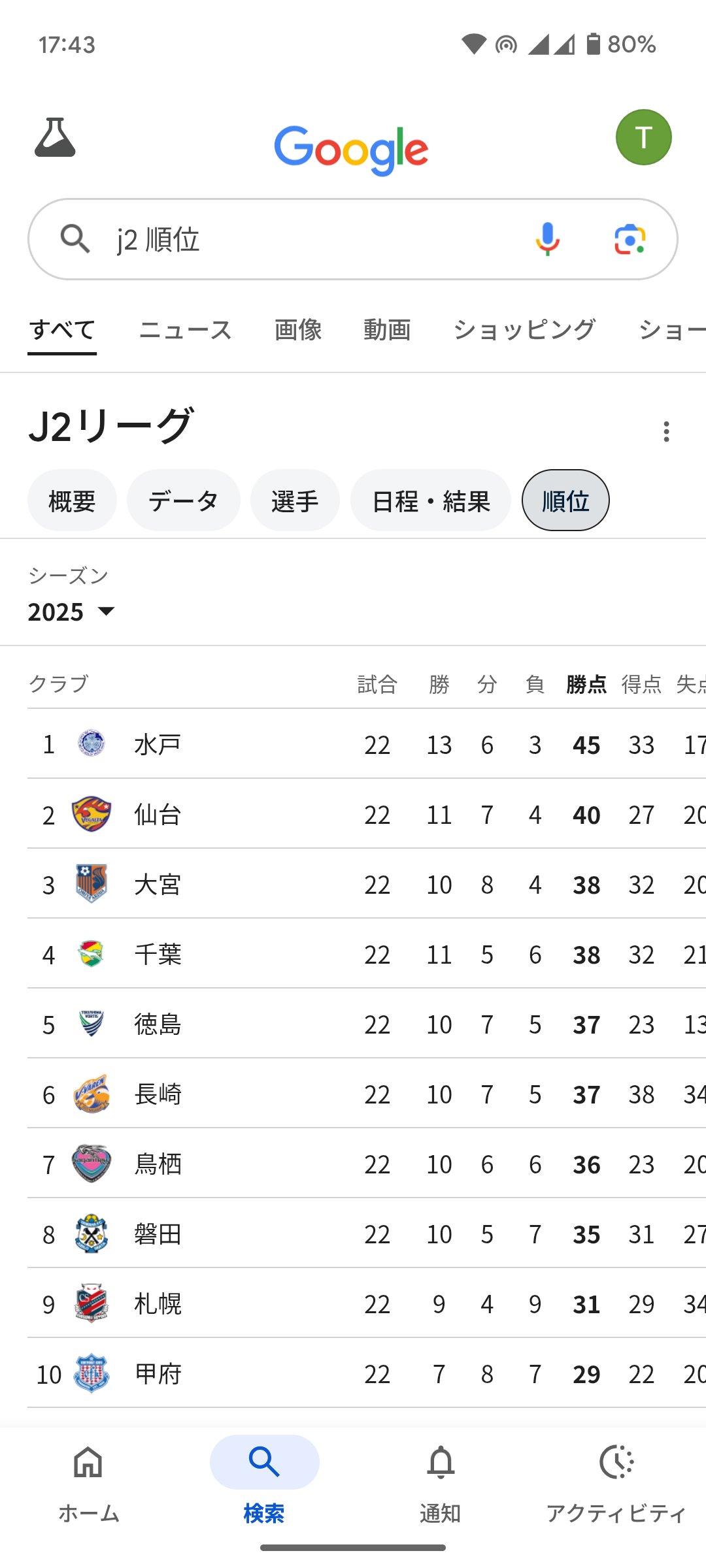Open Search Labs flask icon

[55, 137]
